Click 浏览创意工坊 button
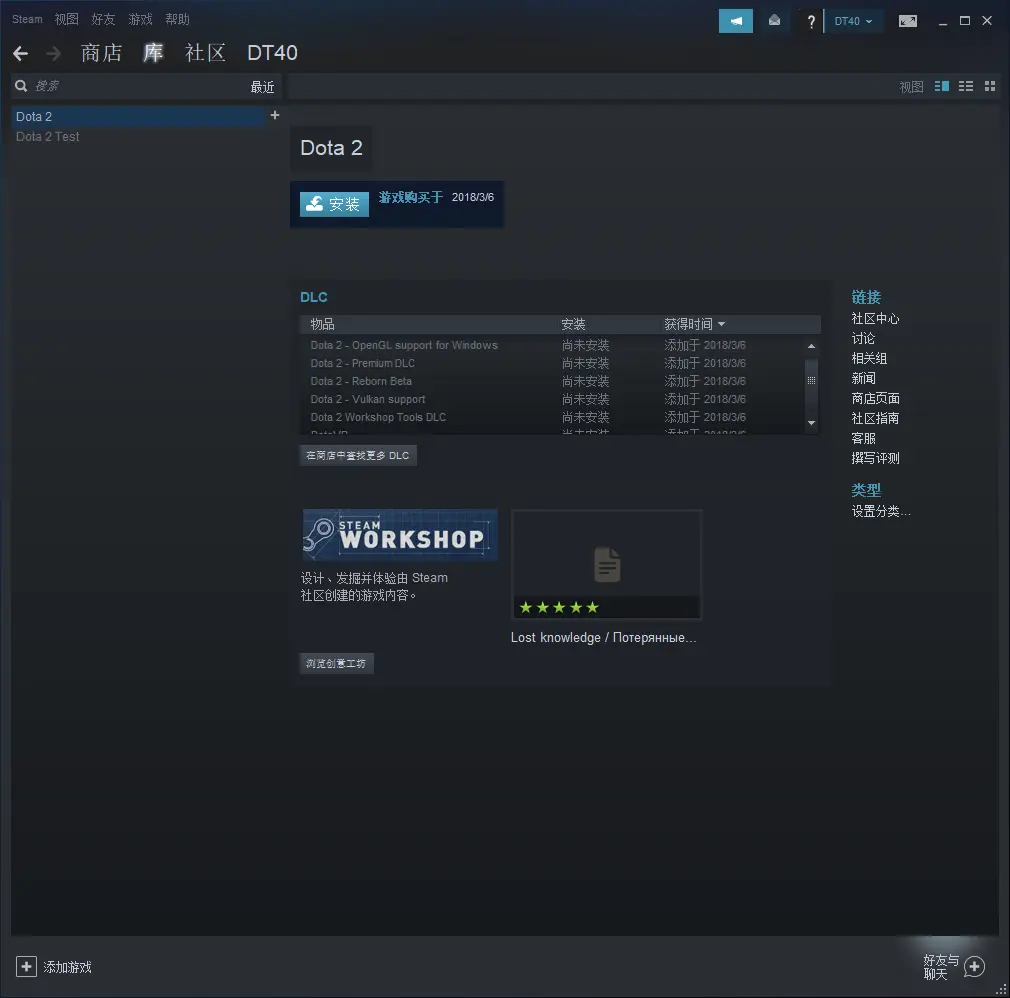This screenshot has height=998, width=1010. click(337, 664)
